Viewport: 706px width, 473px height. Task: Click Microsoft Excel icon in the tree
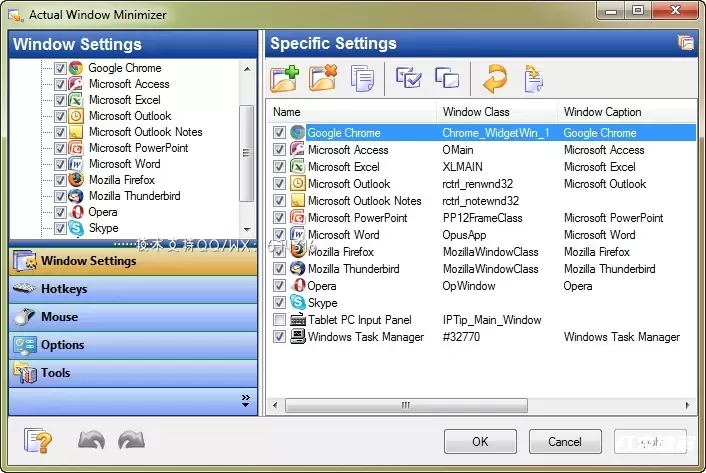[76, 100]
